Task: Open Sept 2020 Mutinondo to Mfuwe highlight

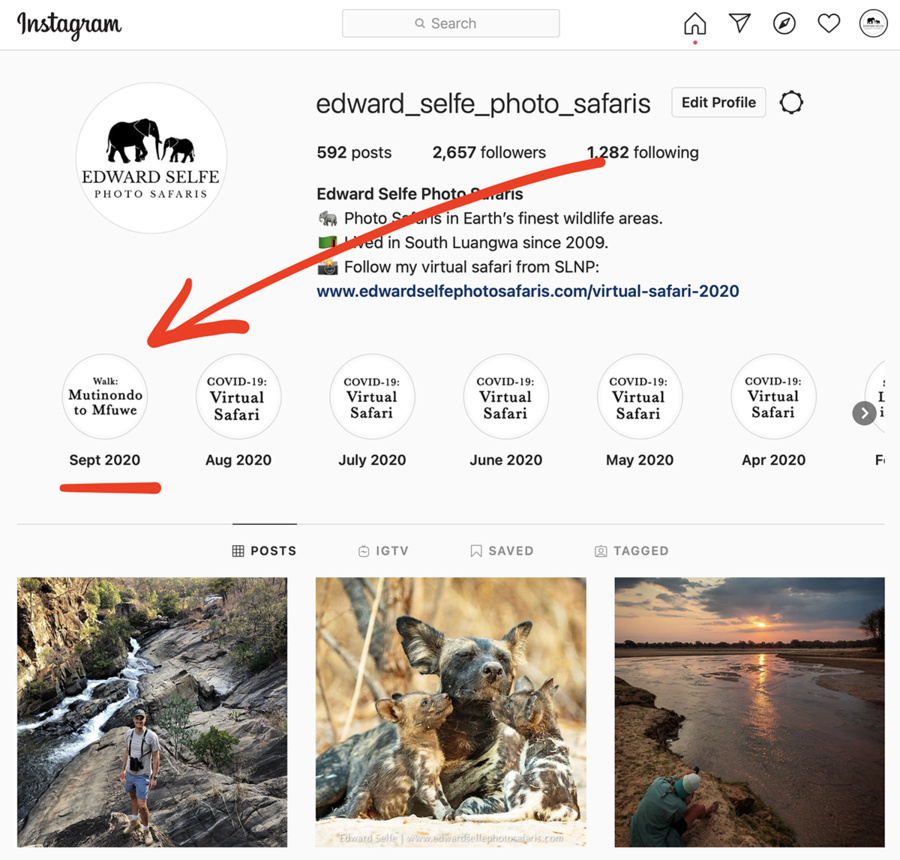Action: point(105,397)
